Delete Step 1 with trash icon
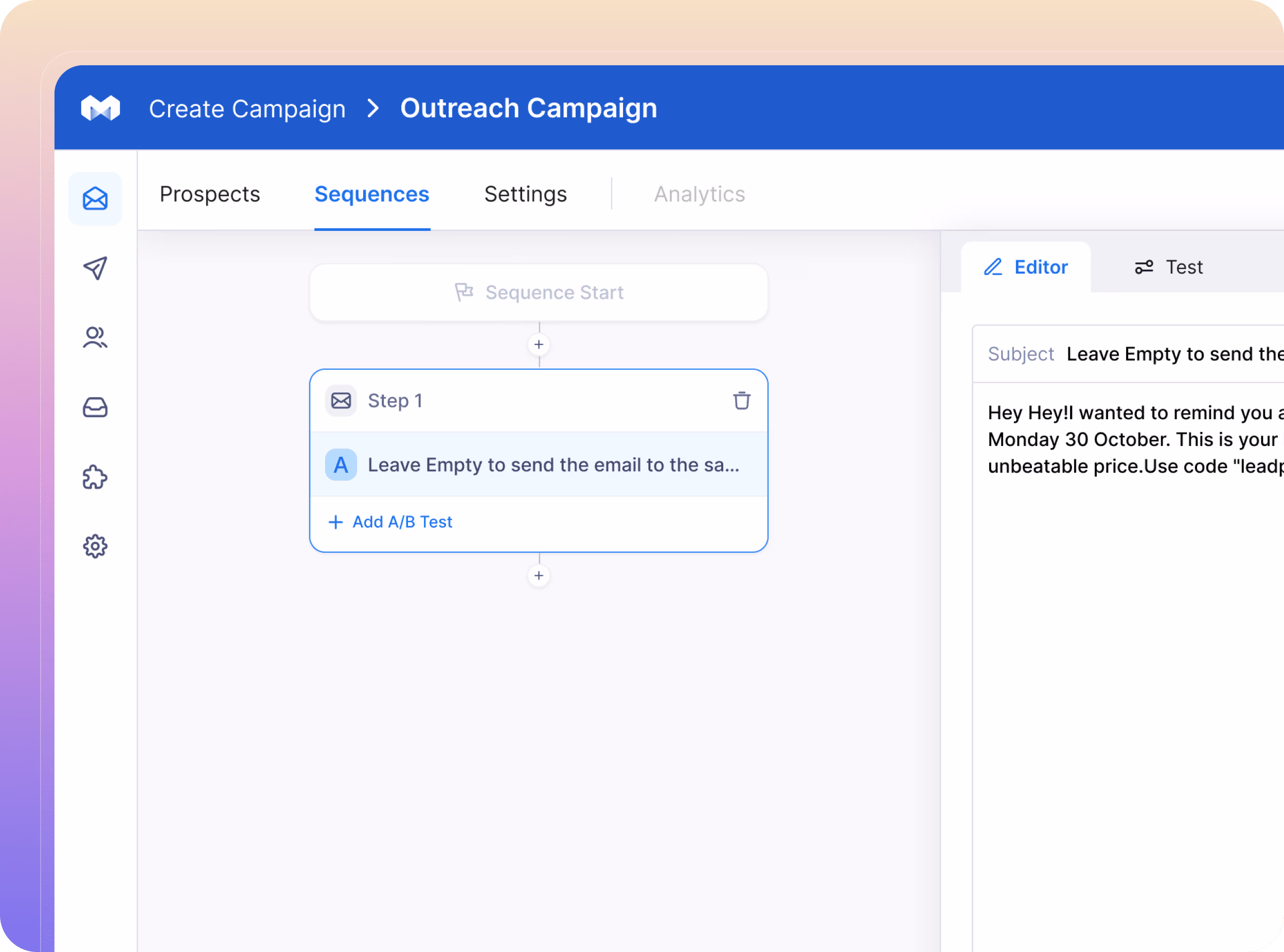The height and width of the screenshot is (952, 1284). (x=741, y=401)
